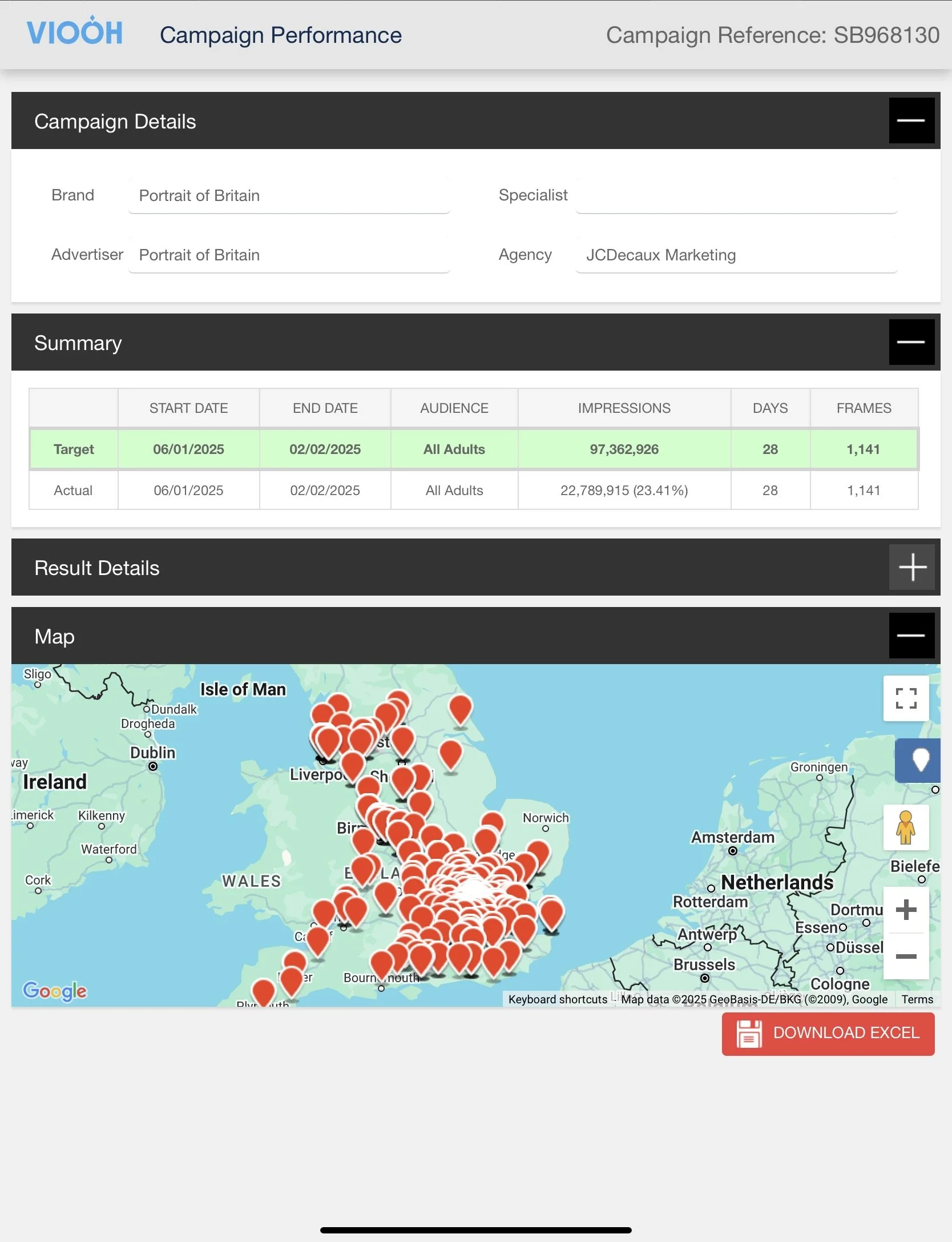Click Target start date 06/01/2025
Screen dimensions: 952x1242
tap(188, 449)
